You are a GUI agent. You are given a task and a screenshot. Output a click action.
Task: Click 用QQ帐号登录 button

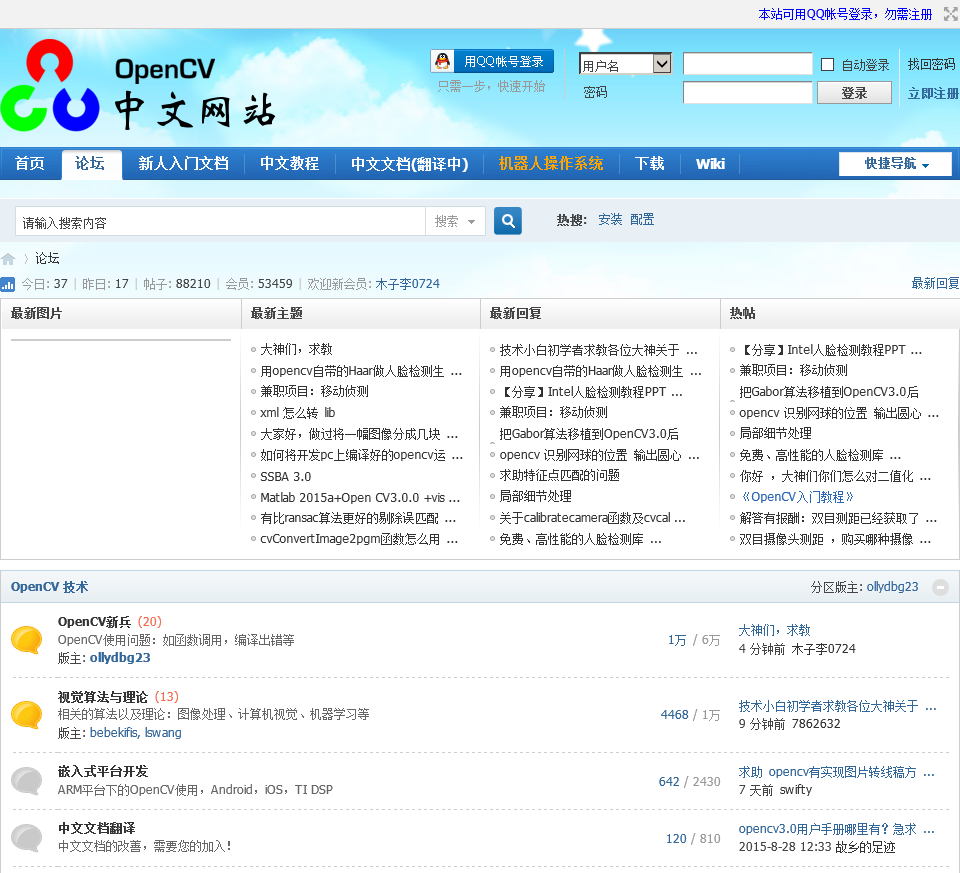(492, 61)
